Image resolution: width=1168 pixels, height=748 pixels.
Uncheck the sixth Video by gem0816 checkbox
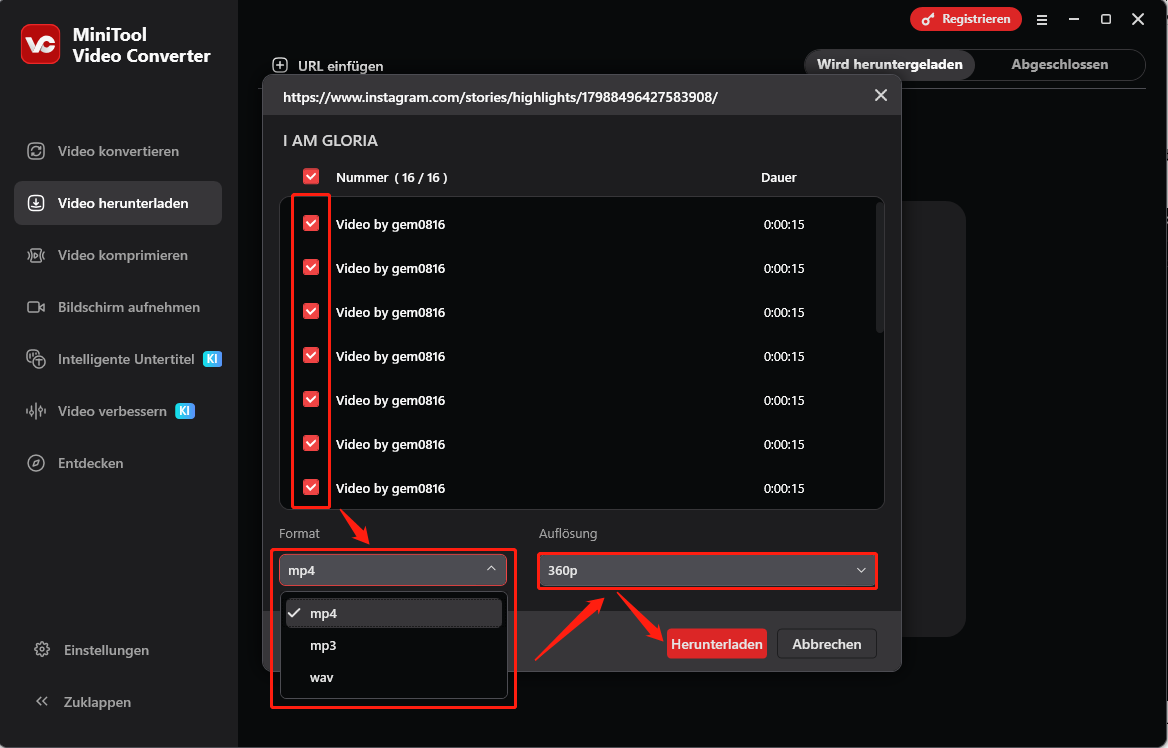click(311, 443)
